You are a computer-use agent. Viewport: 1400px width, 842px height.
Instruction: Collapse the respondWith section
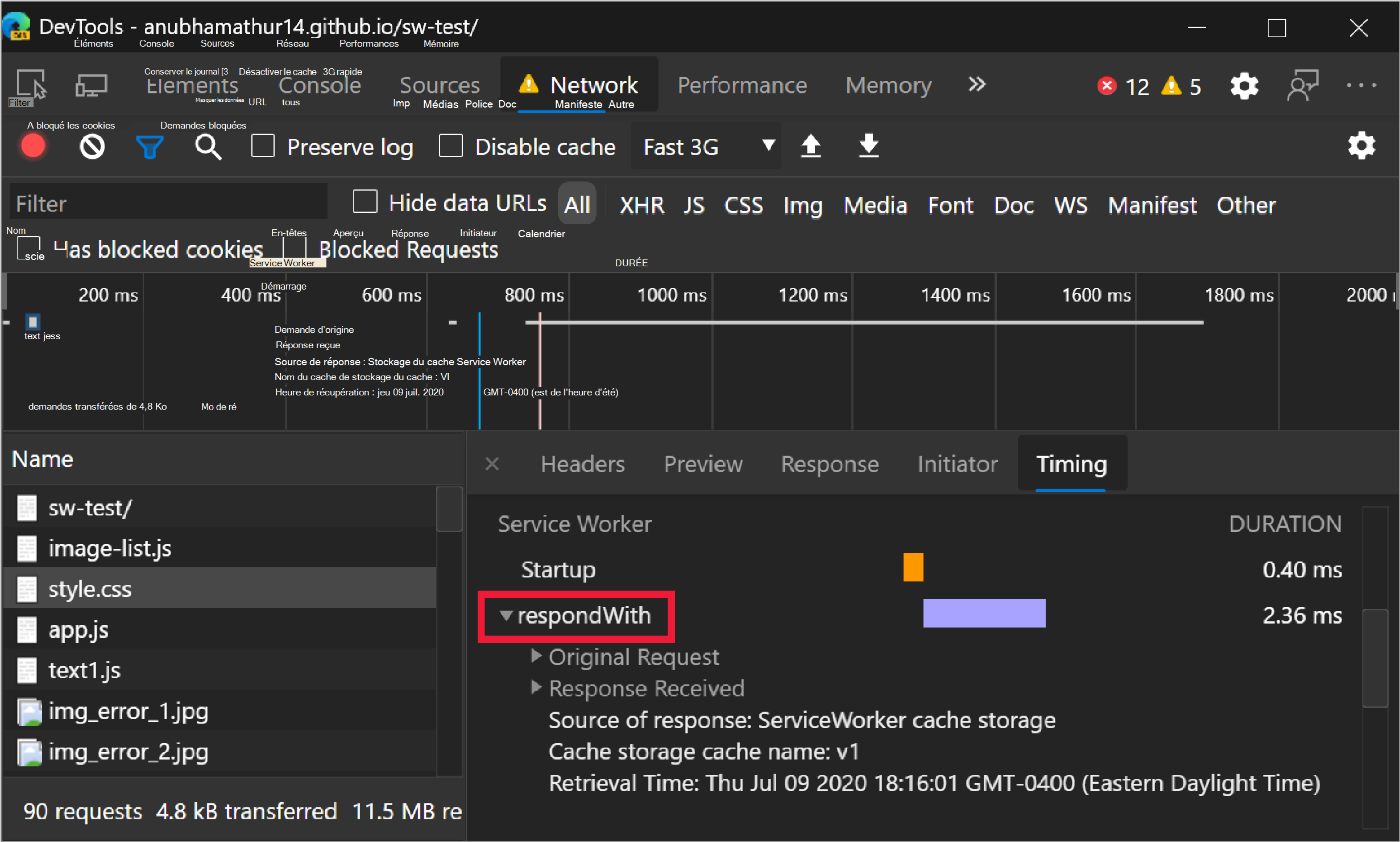coord(506,615)
